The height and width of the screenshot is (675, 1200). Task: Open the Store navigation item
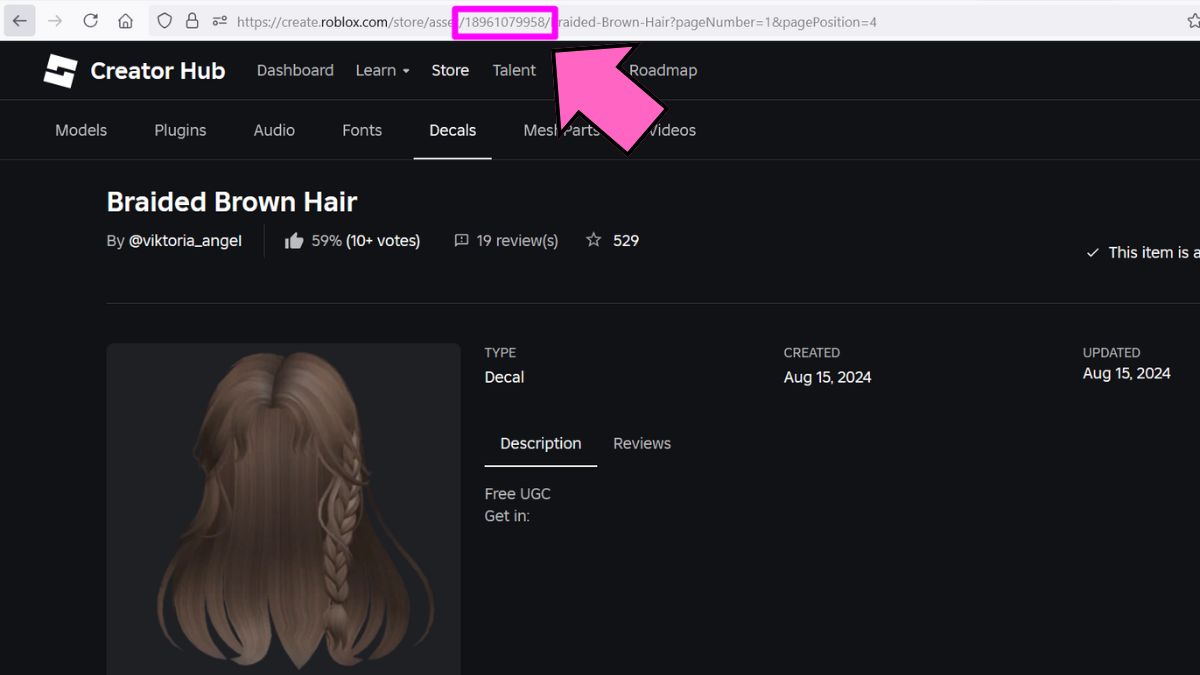click(450, 70)
